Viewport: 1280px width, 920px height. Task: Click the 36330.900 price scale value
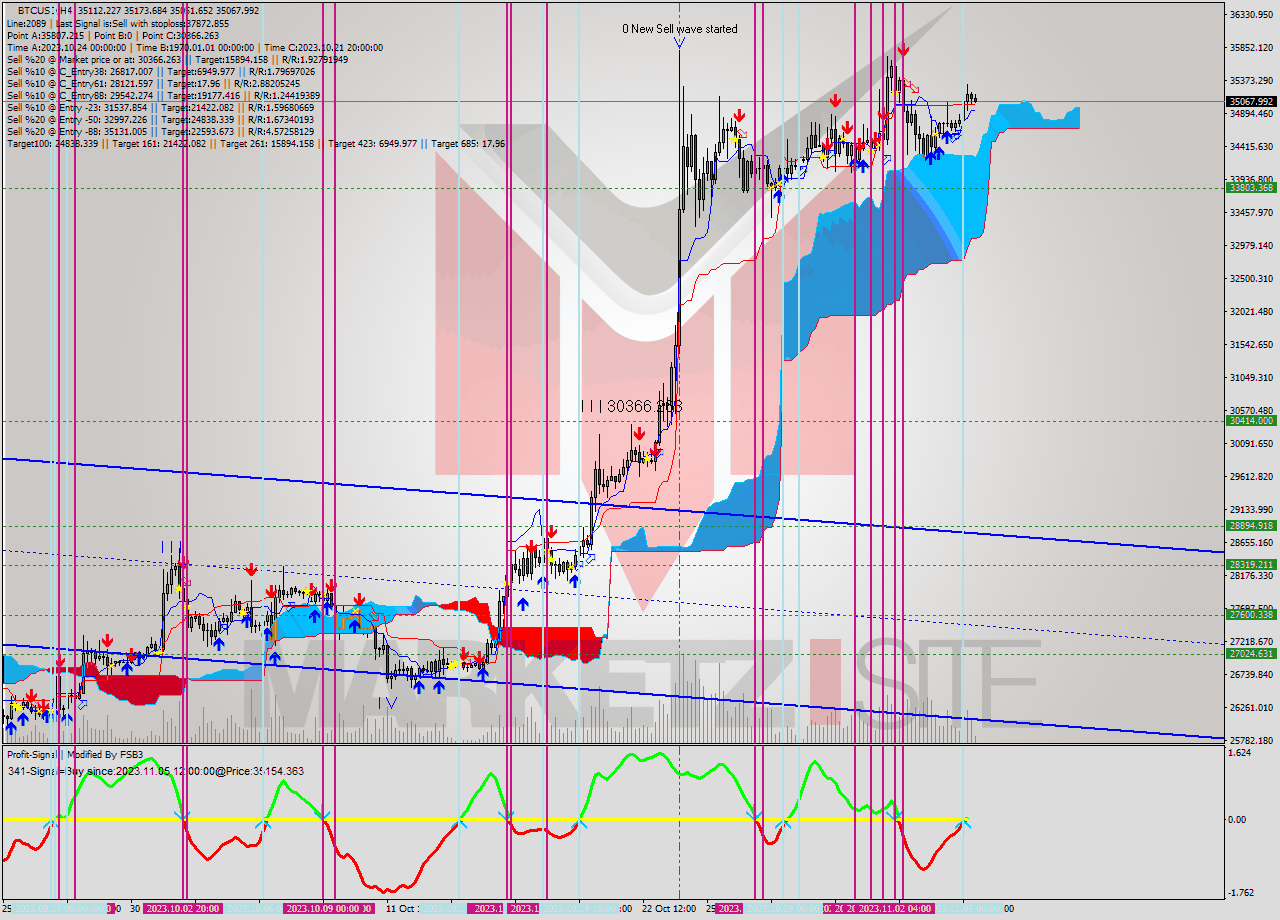pos(1251,14)
